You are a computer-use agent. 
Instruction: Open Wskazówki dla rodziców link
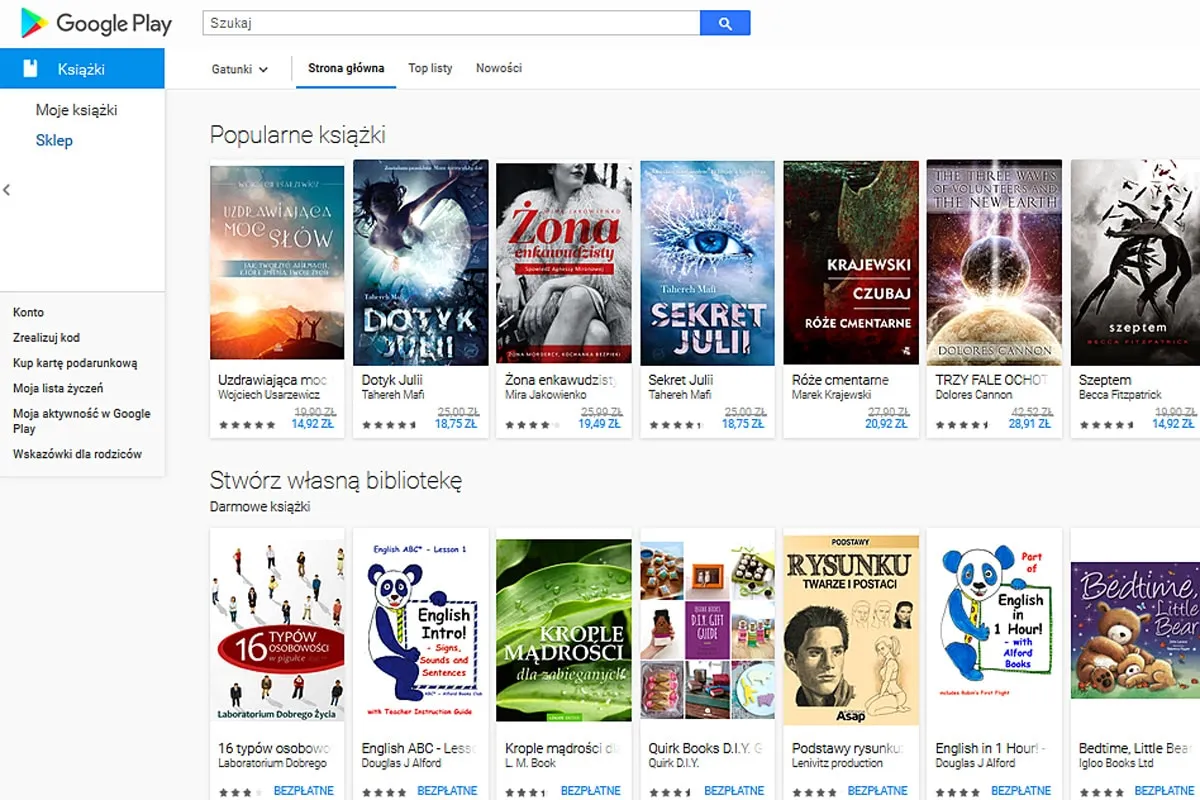coord(77,454)
